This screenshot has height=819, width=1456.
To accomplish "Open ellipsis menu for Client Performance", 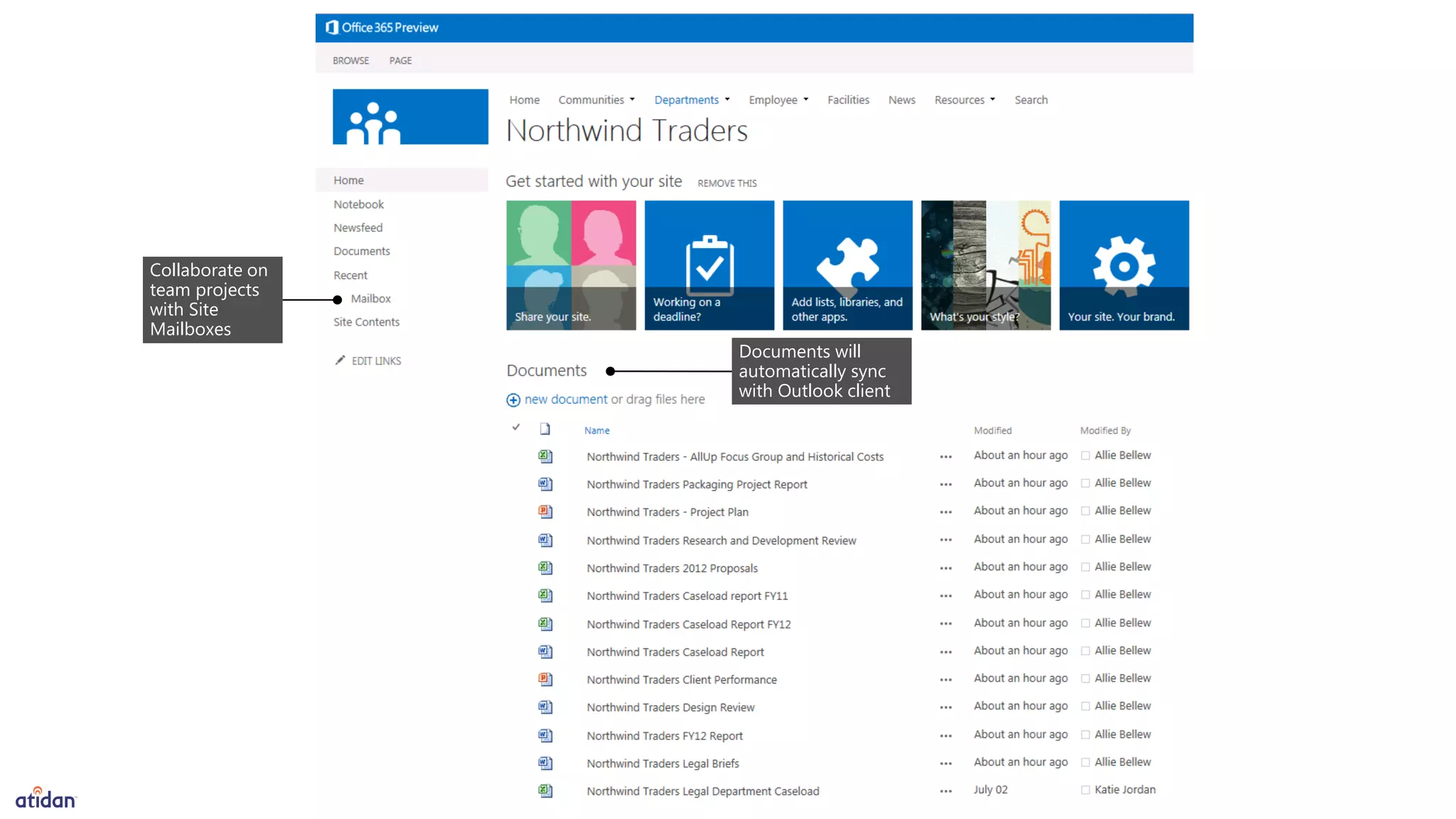I will click(946, 680).
